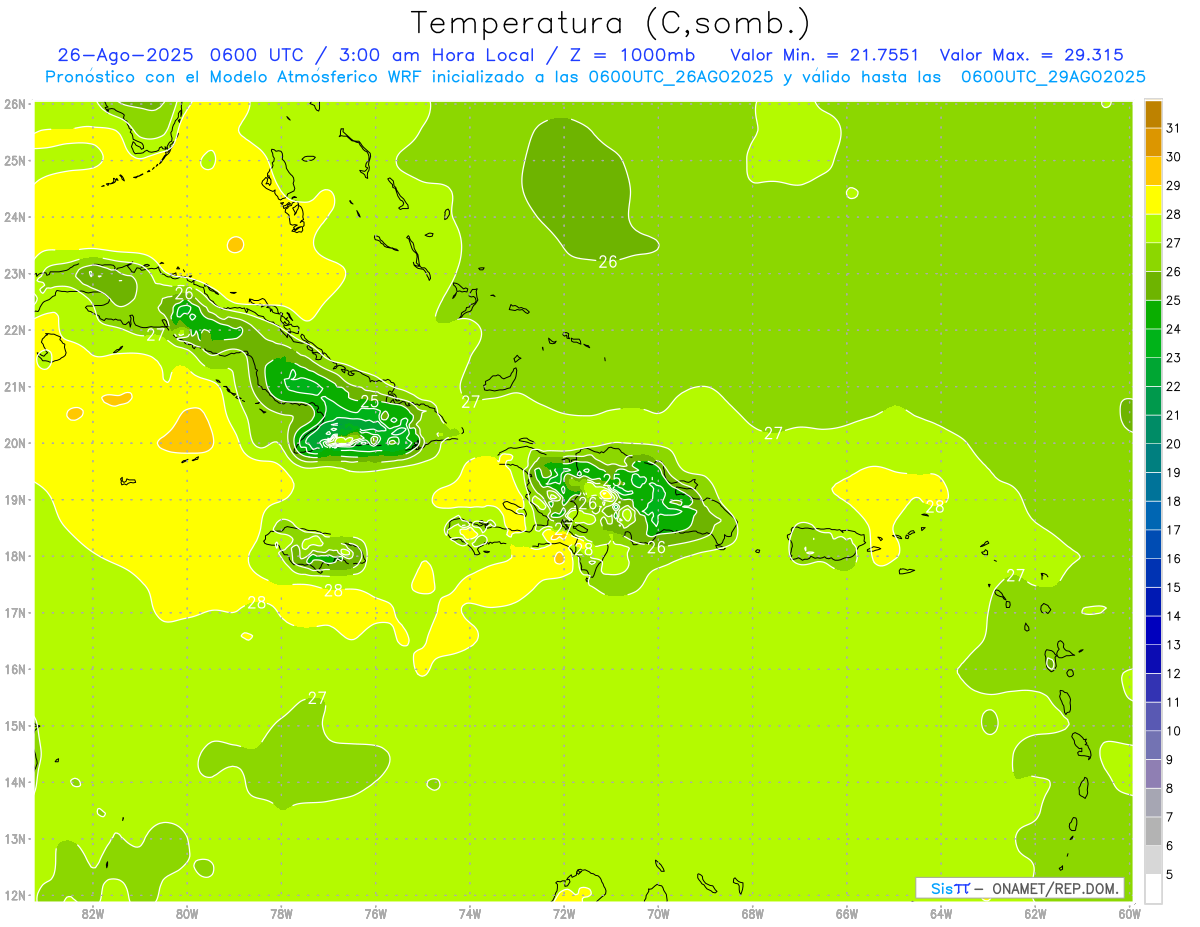1200x927 pixels.
Task: Click the 64W longitude label
Action: tap(941, 913)
